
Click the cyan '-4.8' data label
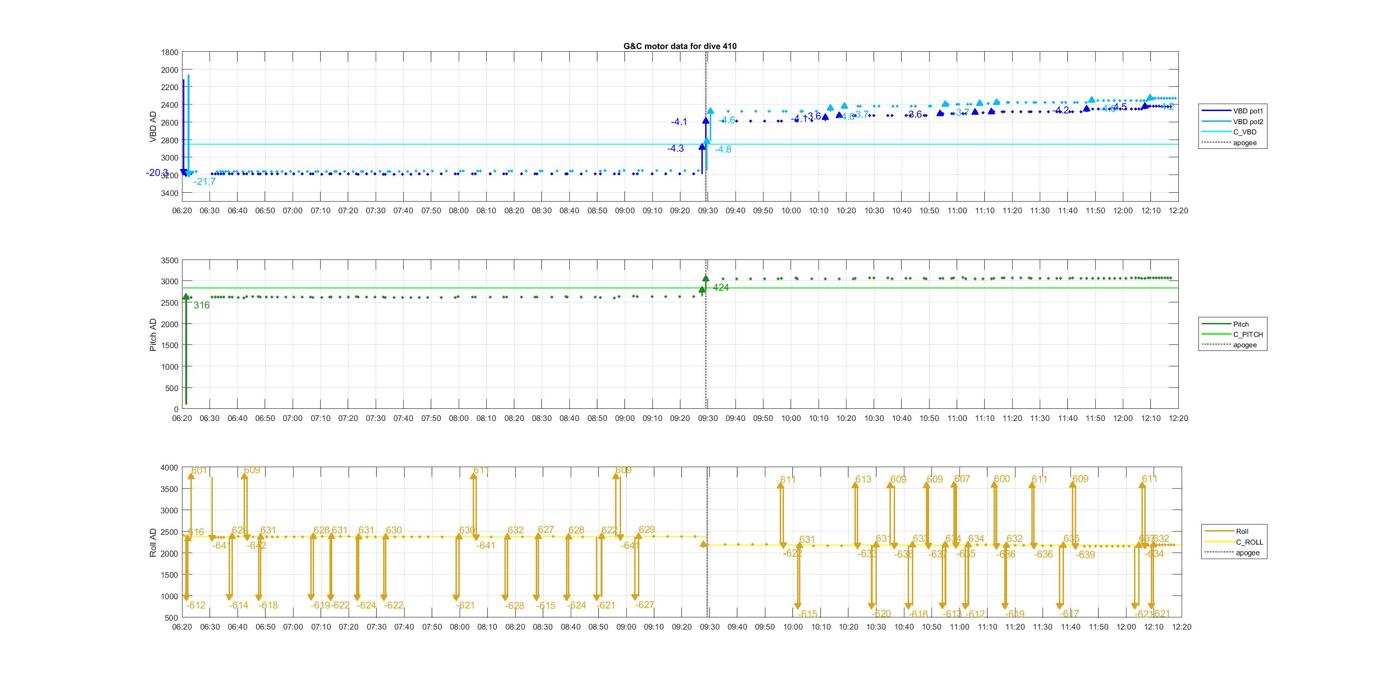(723, 150)
